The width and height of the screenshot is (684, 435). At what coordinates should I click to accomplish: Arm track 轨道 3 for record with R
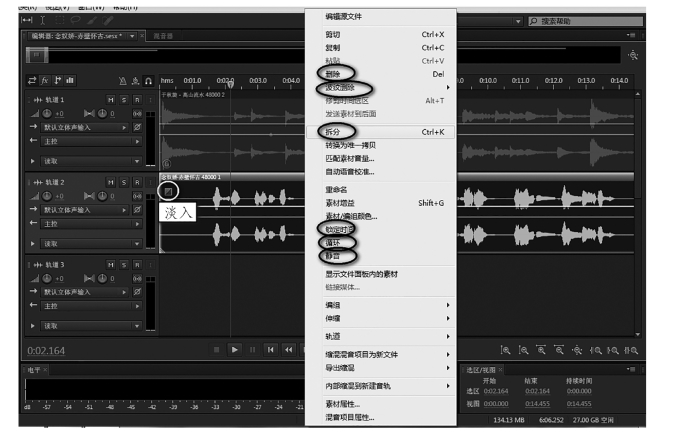point(137,265)
